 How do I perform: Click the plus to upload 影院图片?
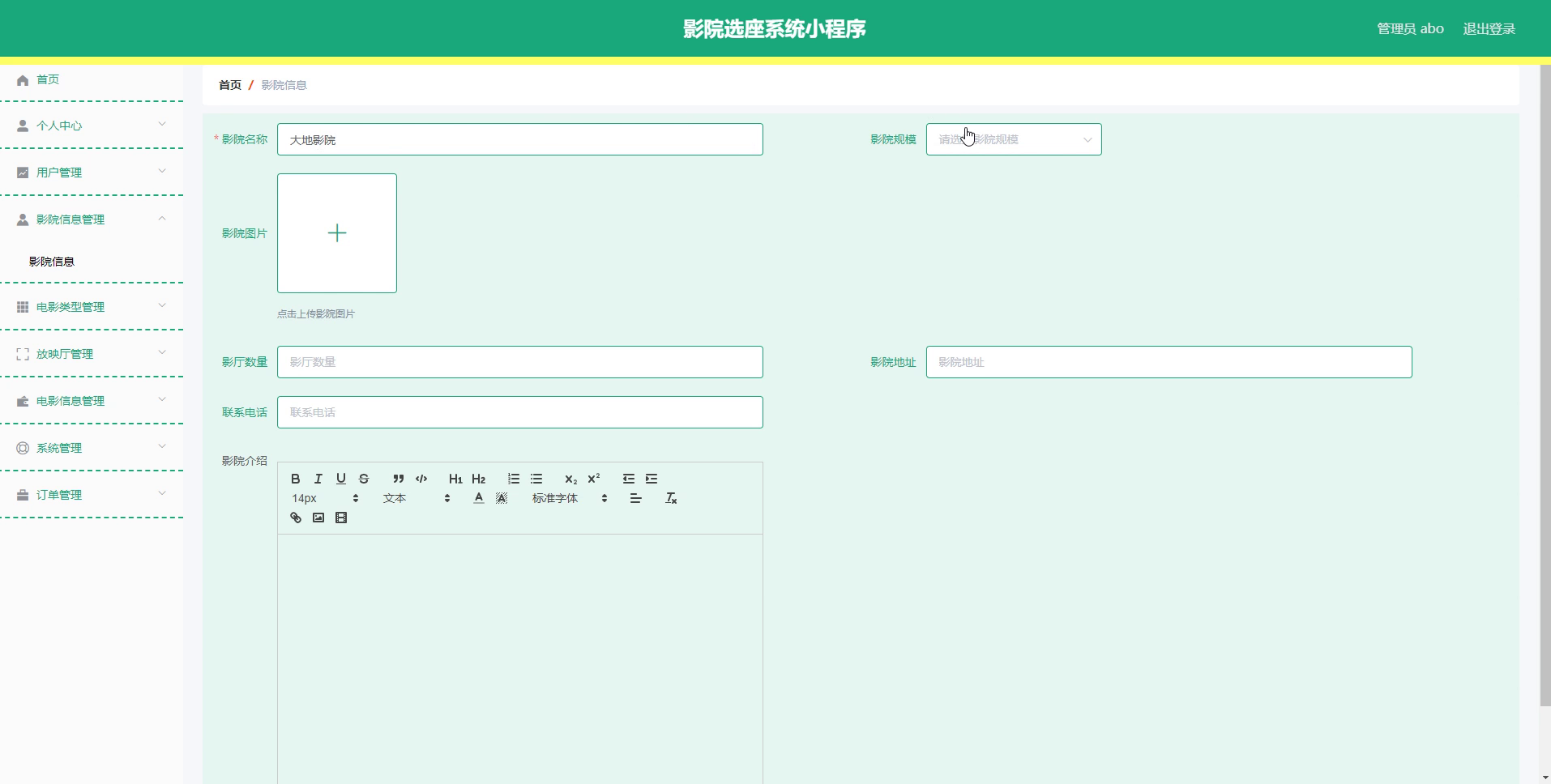click(337, 233)
